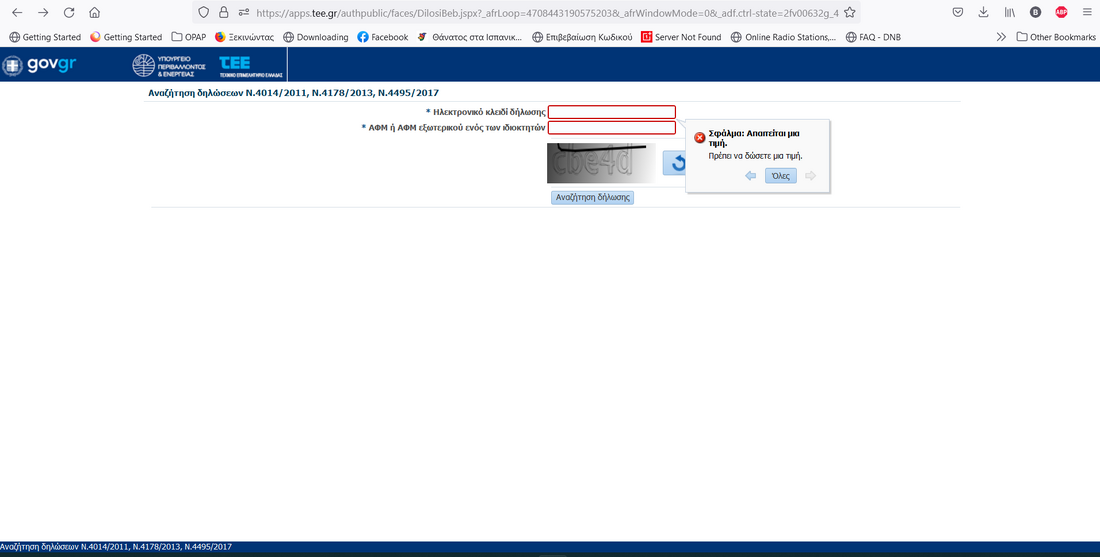Open the Other Bookmarks folder
The image size is (1100, 557).
coord(1056,37)
